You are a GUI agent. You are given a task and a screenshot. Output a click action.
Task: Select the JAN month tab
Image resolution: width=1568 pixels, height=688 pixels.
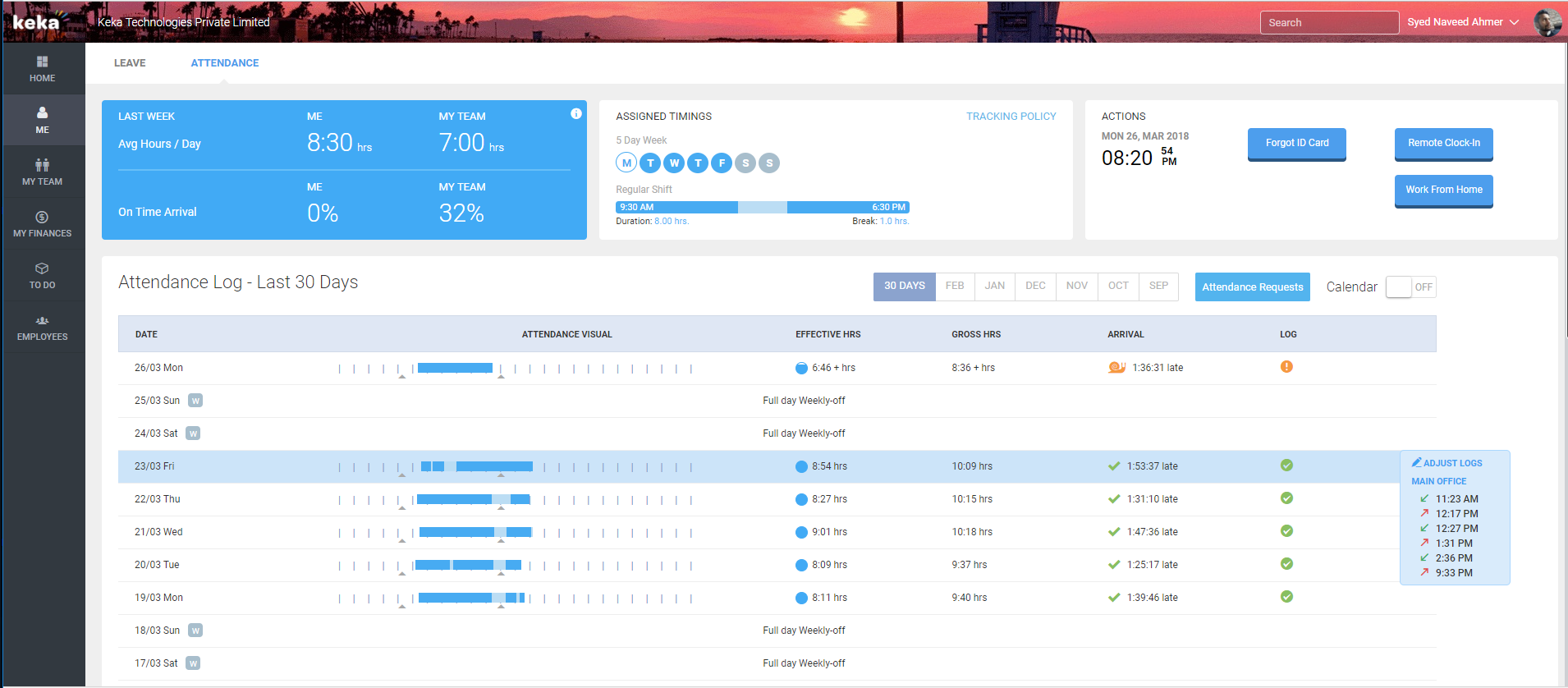coord(995,287)
